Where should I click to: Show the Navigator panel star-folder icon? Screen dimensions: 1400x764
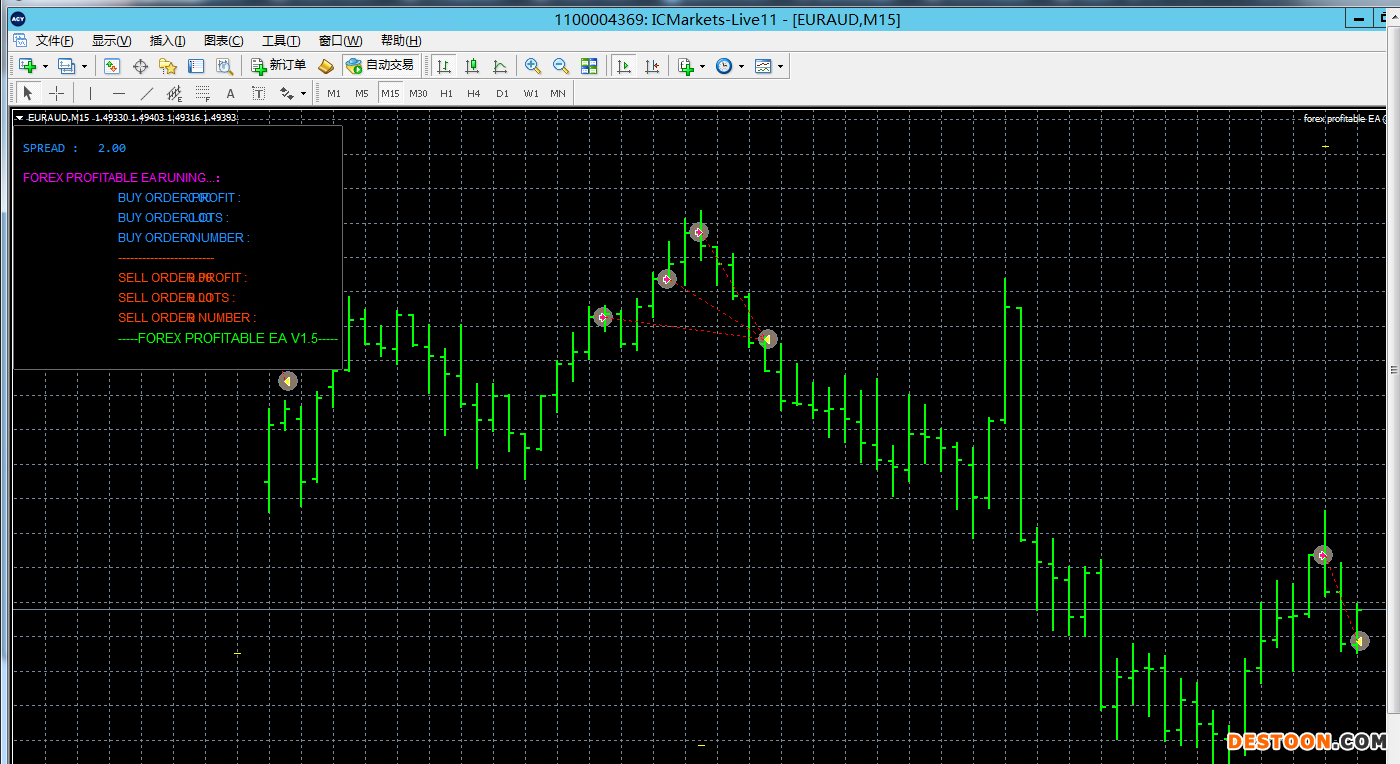[168, 66]
